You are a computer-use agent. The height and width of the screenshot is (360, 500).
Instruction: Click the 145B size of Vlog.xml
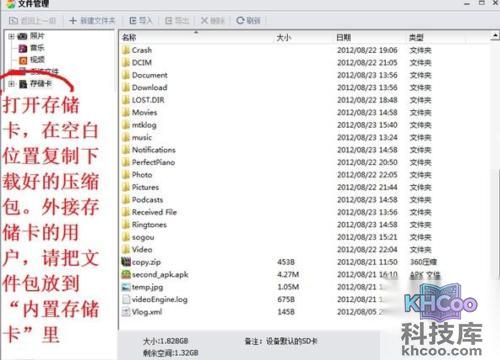(x=286, y=312)
